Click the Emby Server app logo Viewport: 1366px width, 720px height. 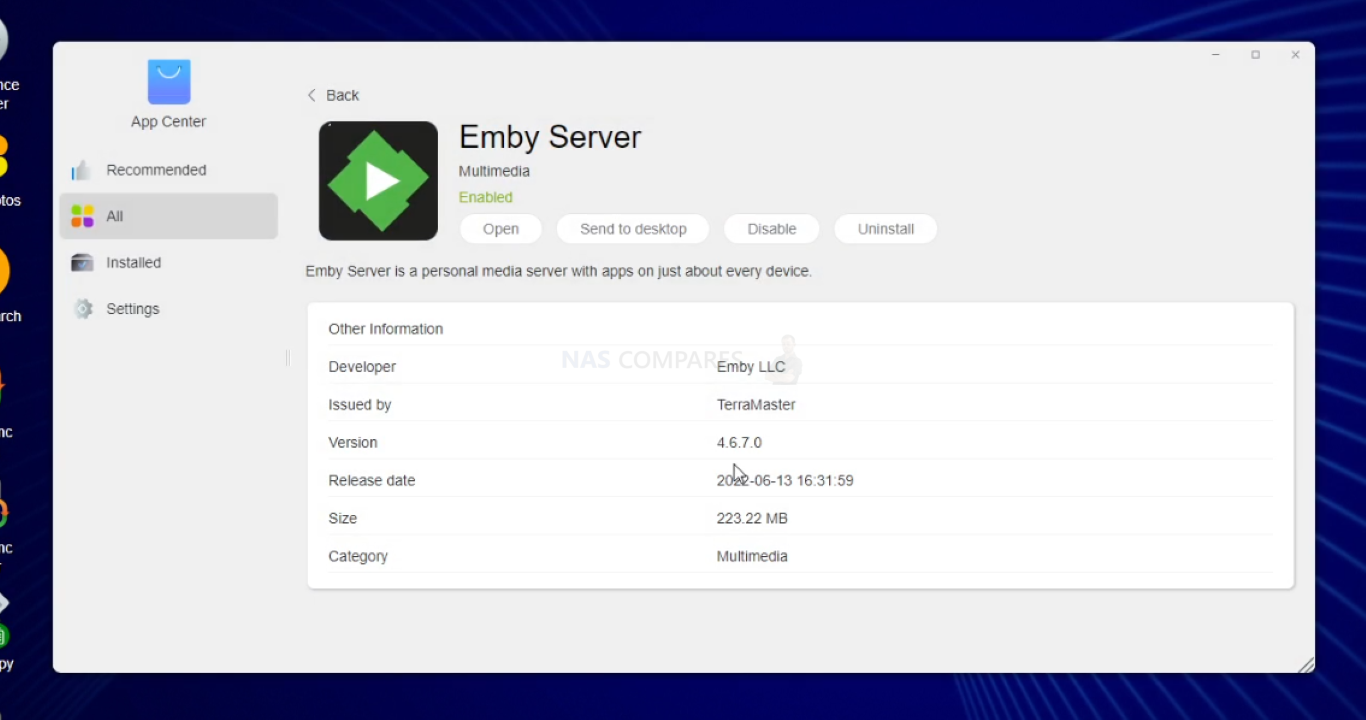pyautogui.click(x=378, y=181)
